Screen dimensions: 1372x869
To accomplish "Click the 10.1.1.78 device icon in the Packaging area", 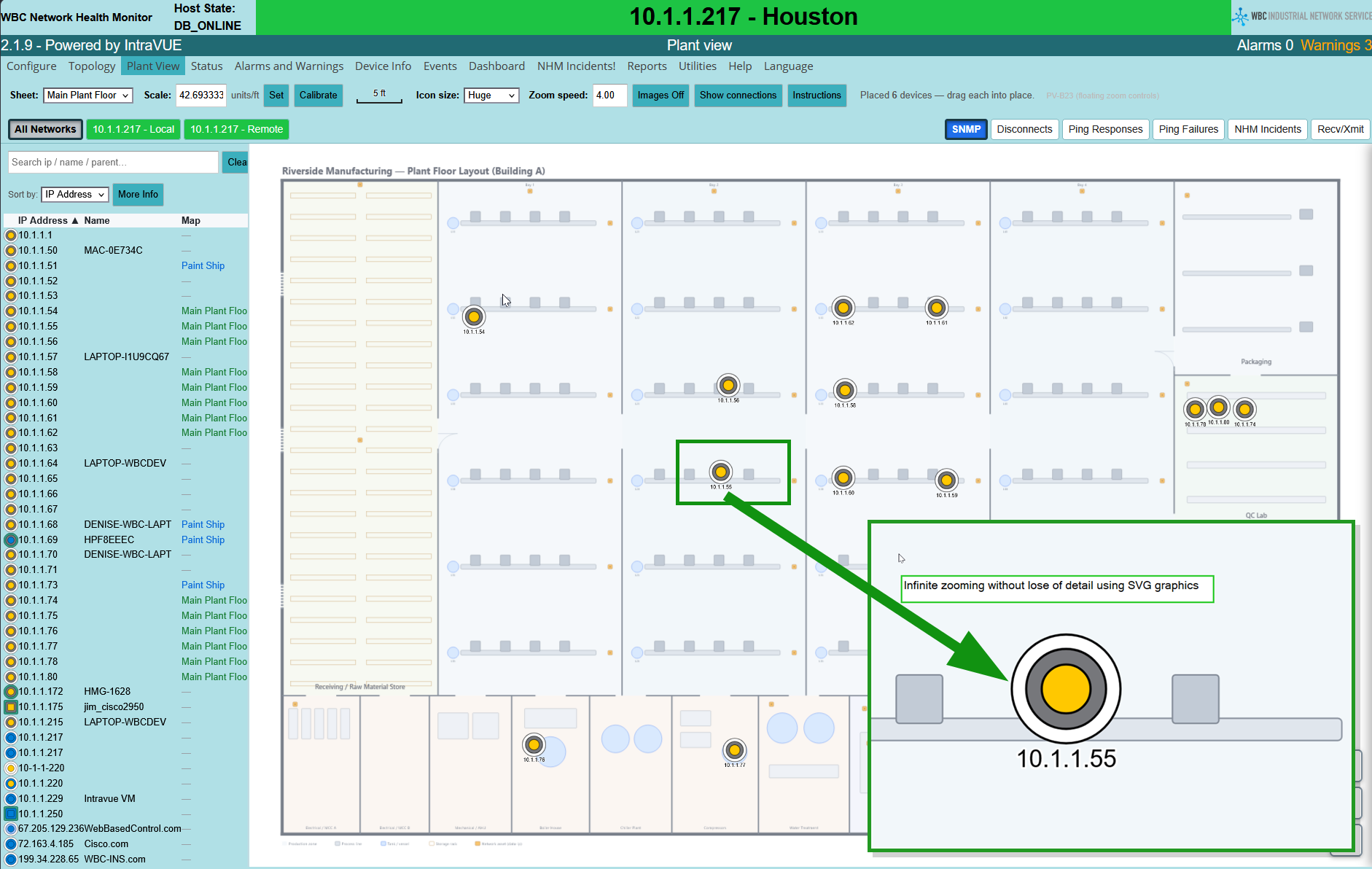I will point(1195,409).
